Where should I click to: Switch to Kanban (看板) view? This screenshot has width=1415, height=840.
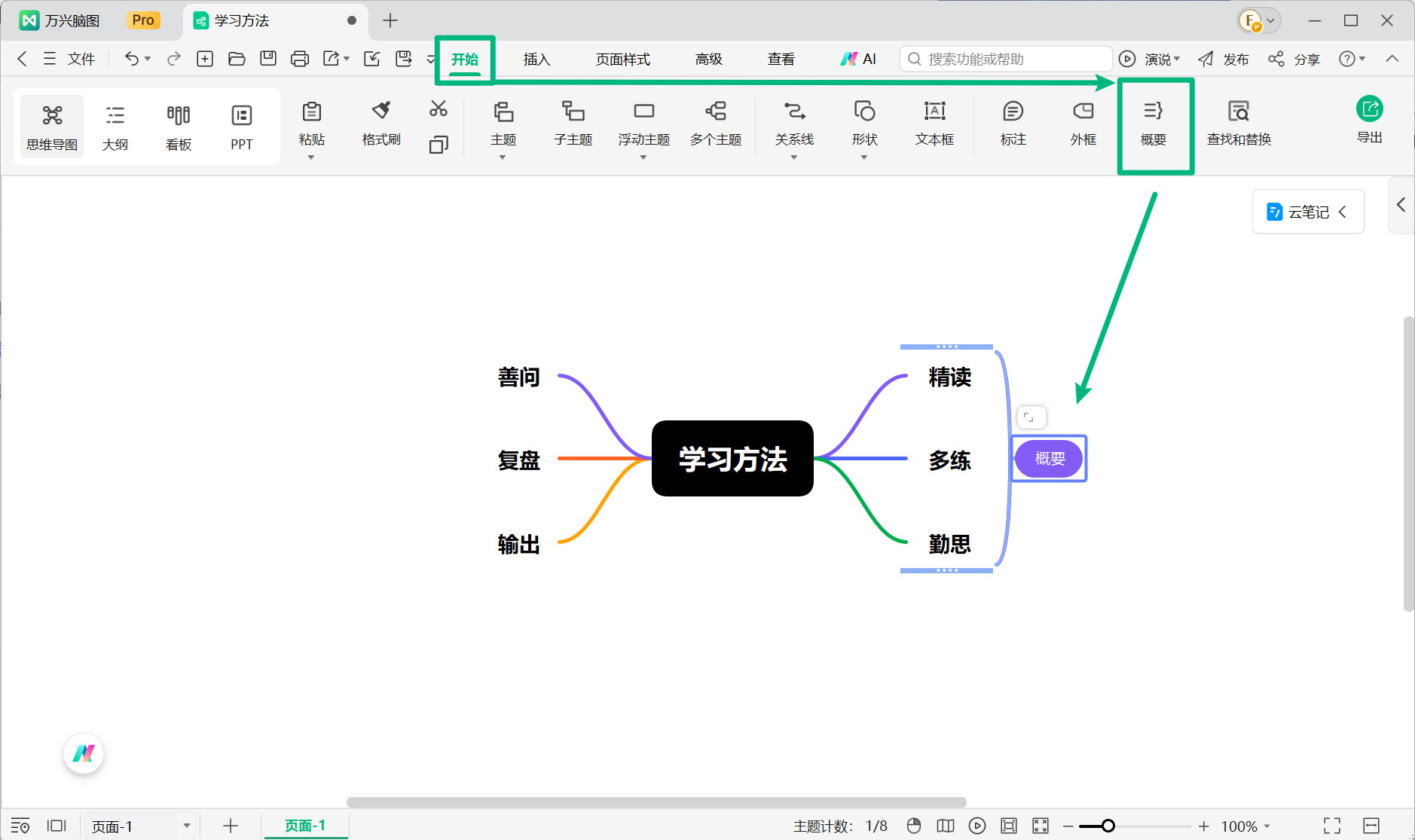(179, 128)
